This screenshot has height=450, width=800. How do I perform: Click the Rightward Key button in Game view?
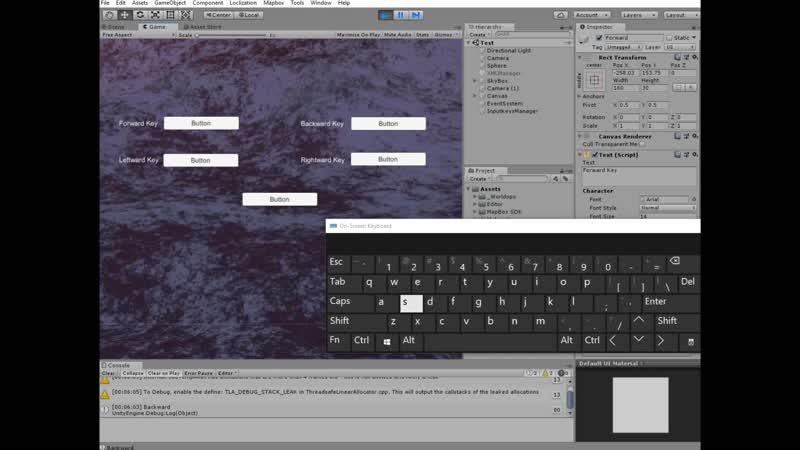click(388, 159)
